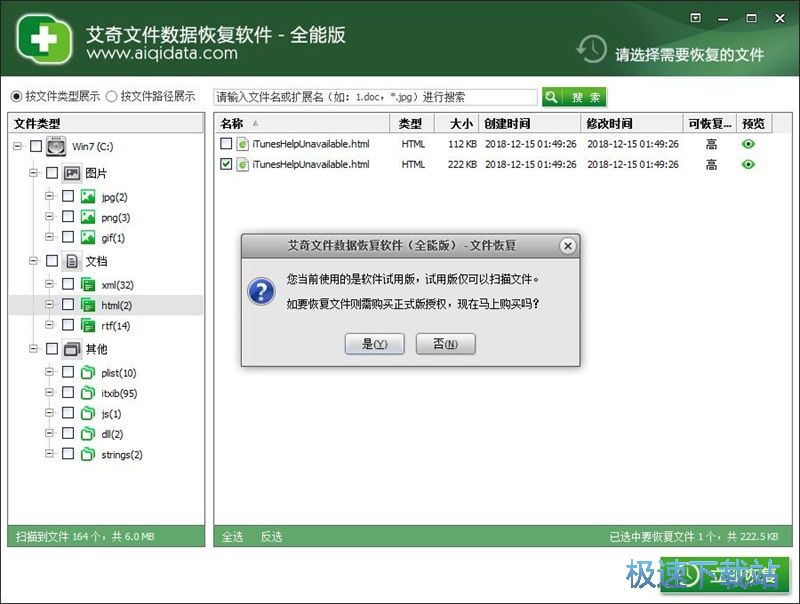
Task: Toggle the rtf(14) tree expander
Action: coord(49,324)
